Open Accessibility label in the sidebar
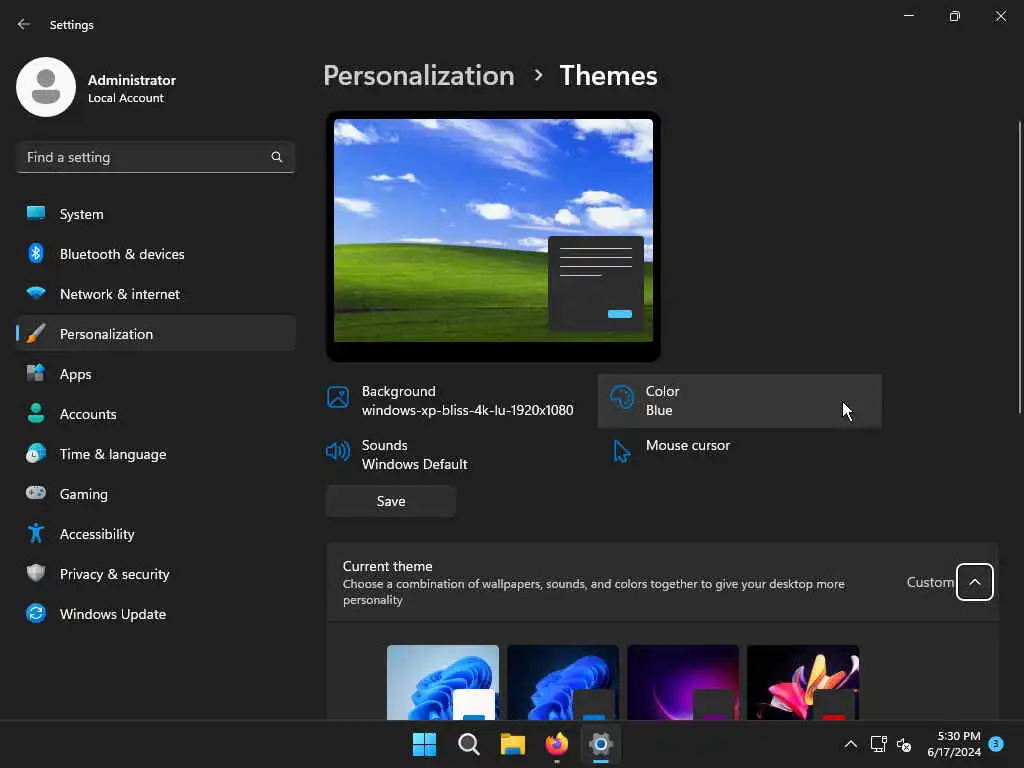Image resolution: width=1024 pixels, height=768 pixels. 97,534
